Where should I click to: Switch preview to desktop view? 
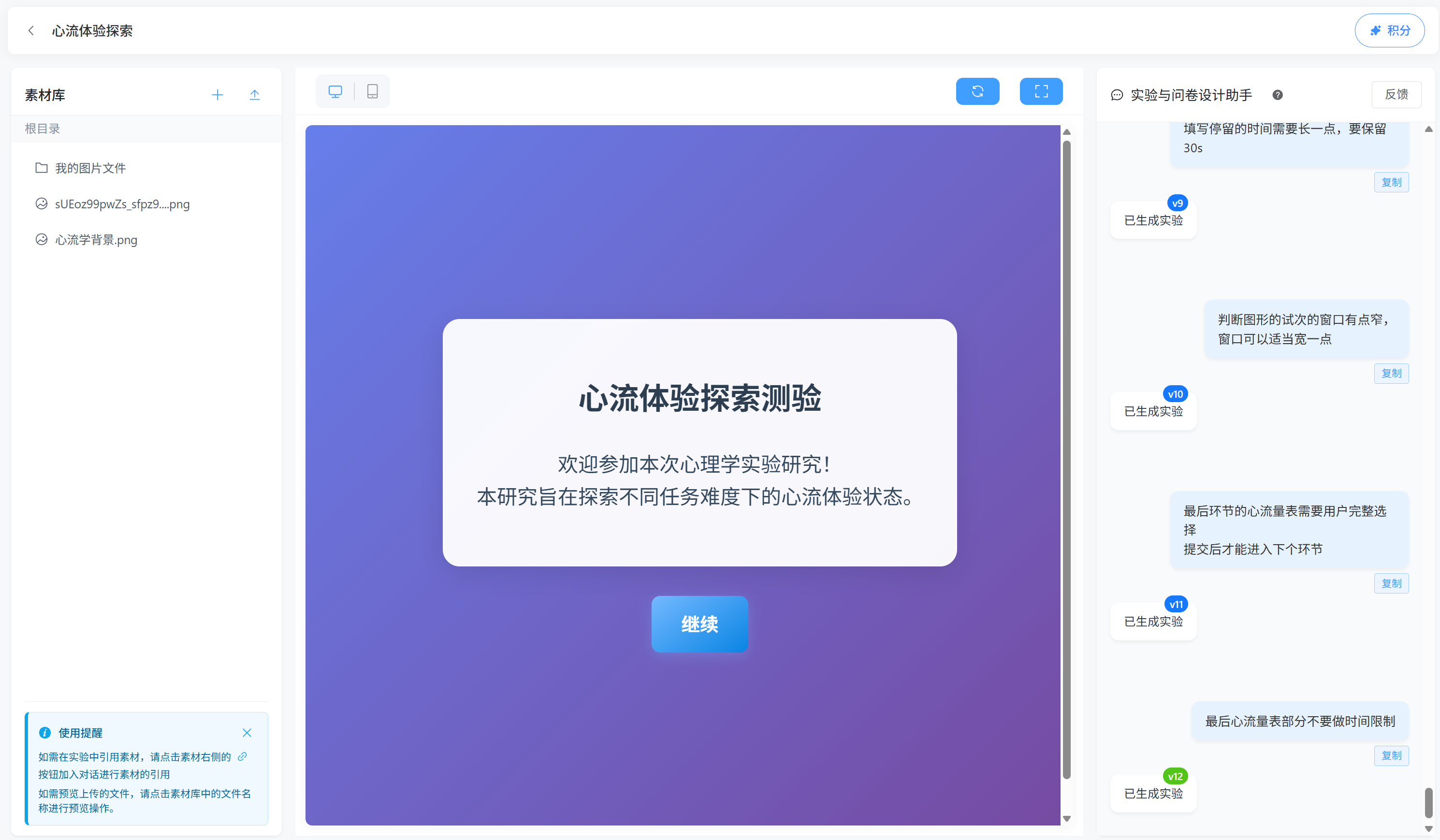(x=335, y=91)
